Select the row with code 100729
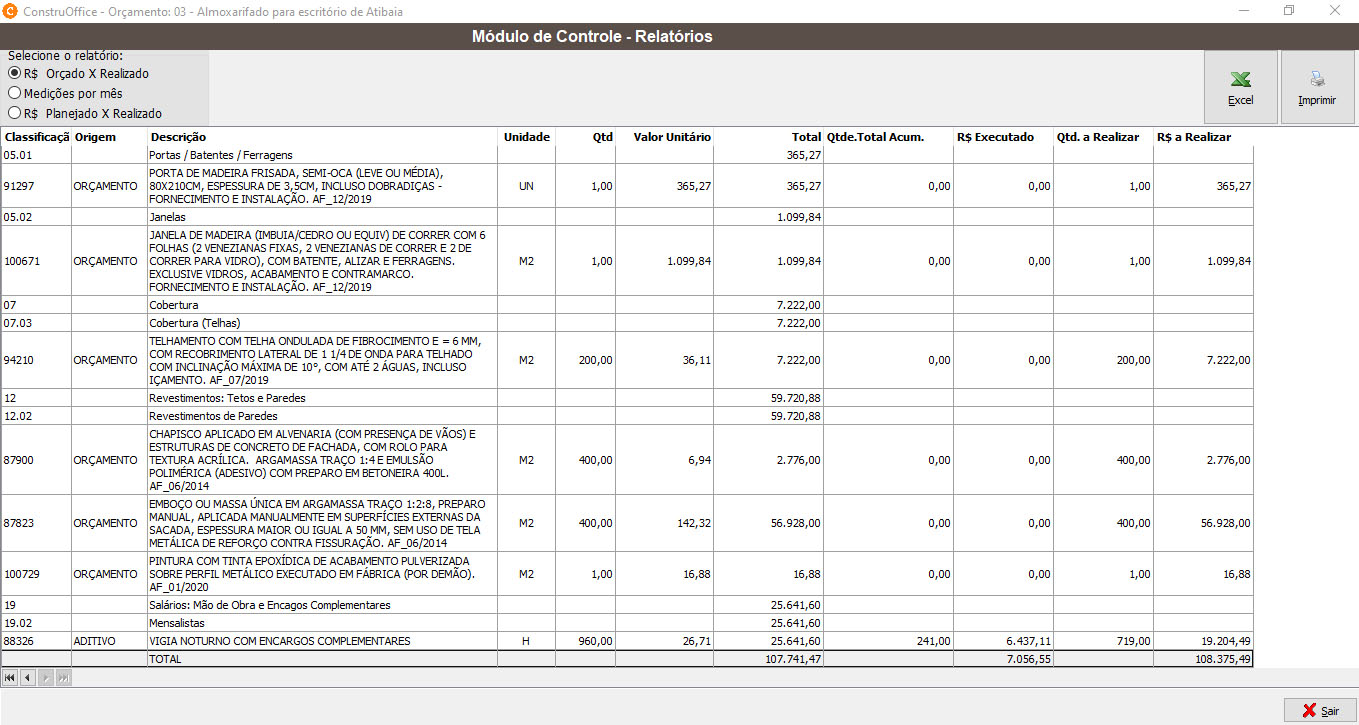The height and width of the screenshot is (725, 1359). coord(627,574)
